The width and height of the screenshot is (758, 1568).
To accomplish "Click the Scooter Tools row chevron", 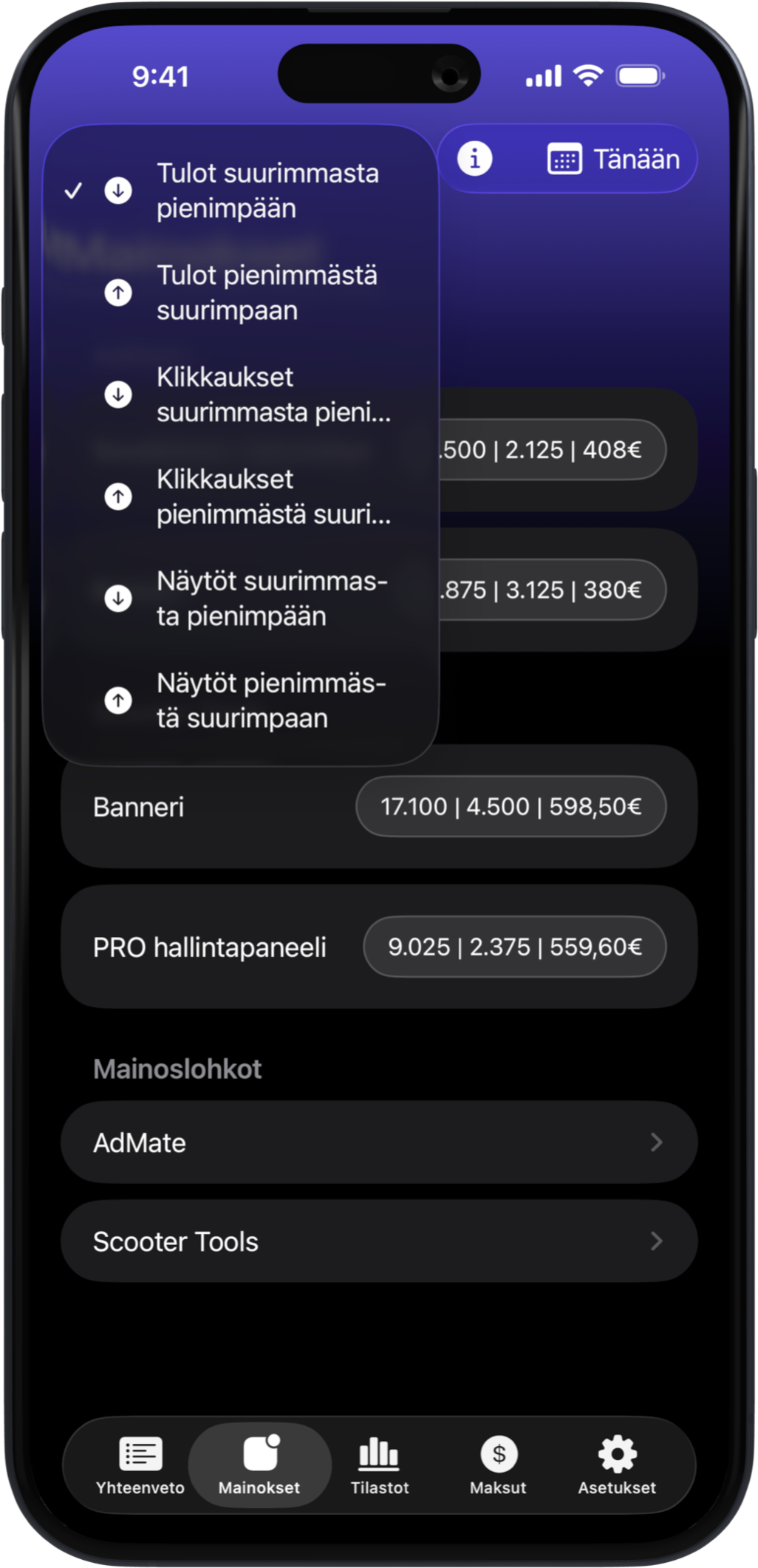I will tap(656, 1241).
